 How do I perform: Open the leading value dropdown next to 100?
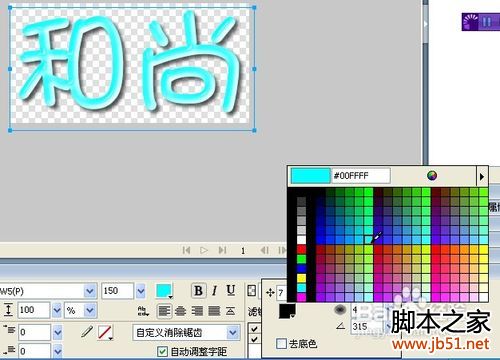pyautogui.click(x=57, y=311)
